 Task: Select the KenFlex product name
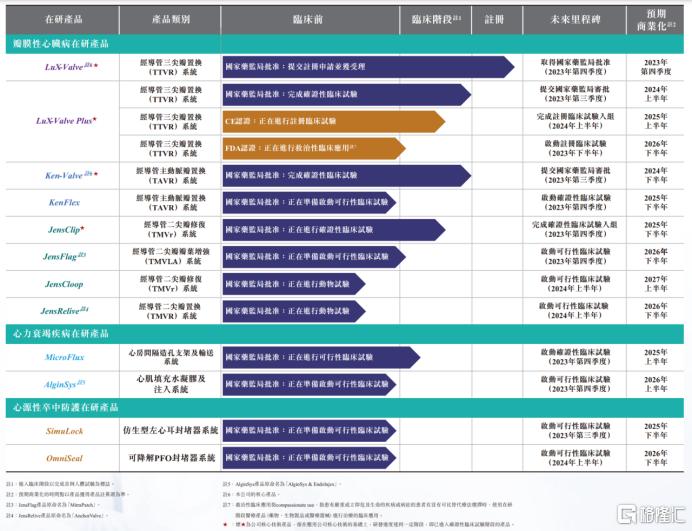click(64, 203)
